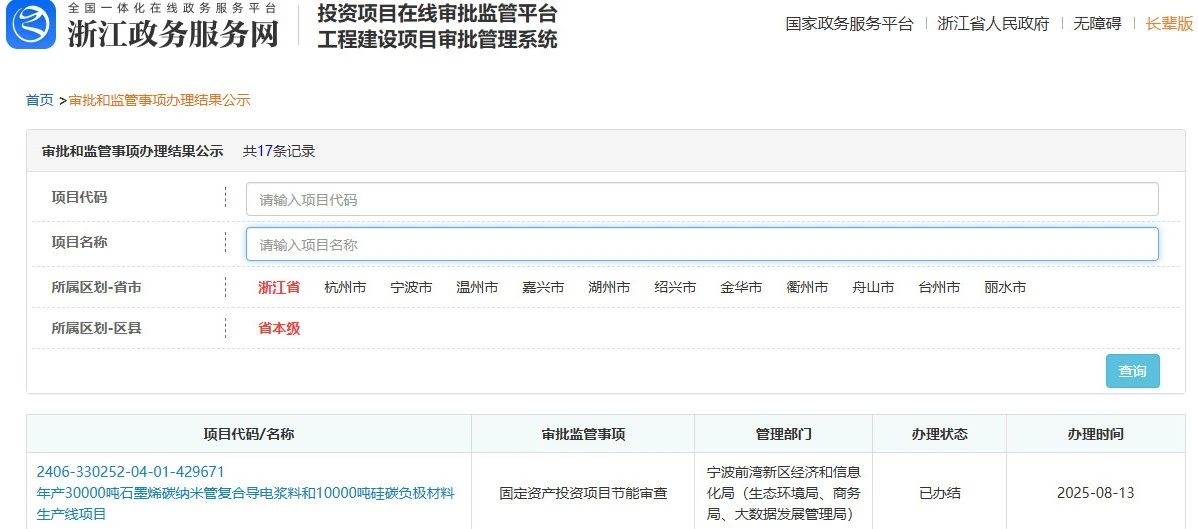
Task: Click 项目代码/名称 column header
Action: click(x=249, y=434)
